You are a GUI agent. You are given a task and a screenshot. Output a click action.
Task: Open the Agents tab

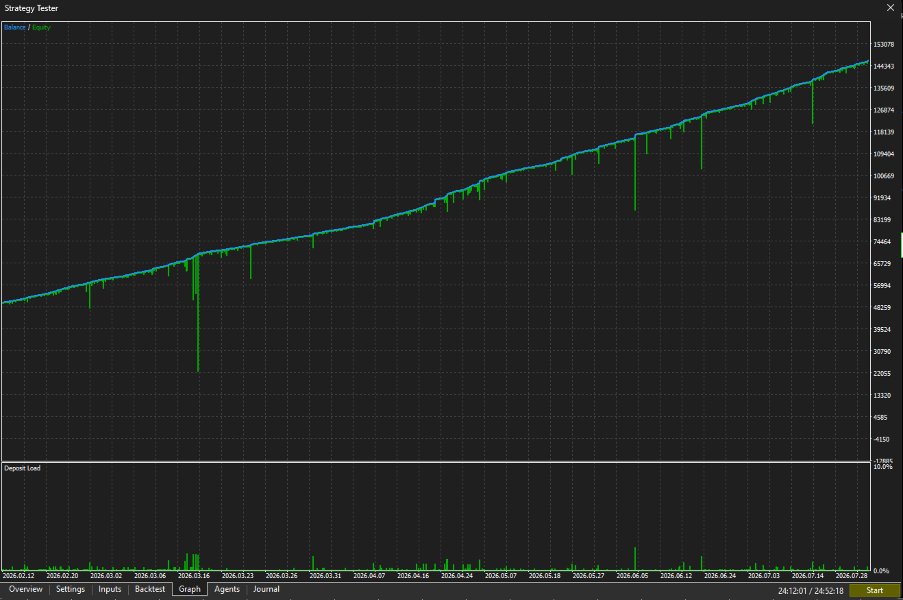tap(227, 589)
